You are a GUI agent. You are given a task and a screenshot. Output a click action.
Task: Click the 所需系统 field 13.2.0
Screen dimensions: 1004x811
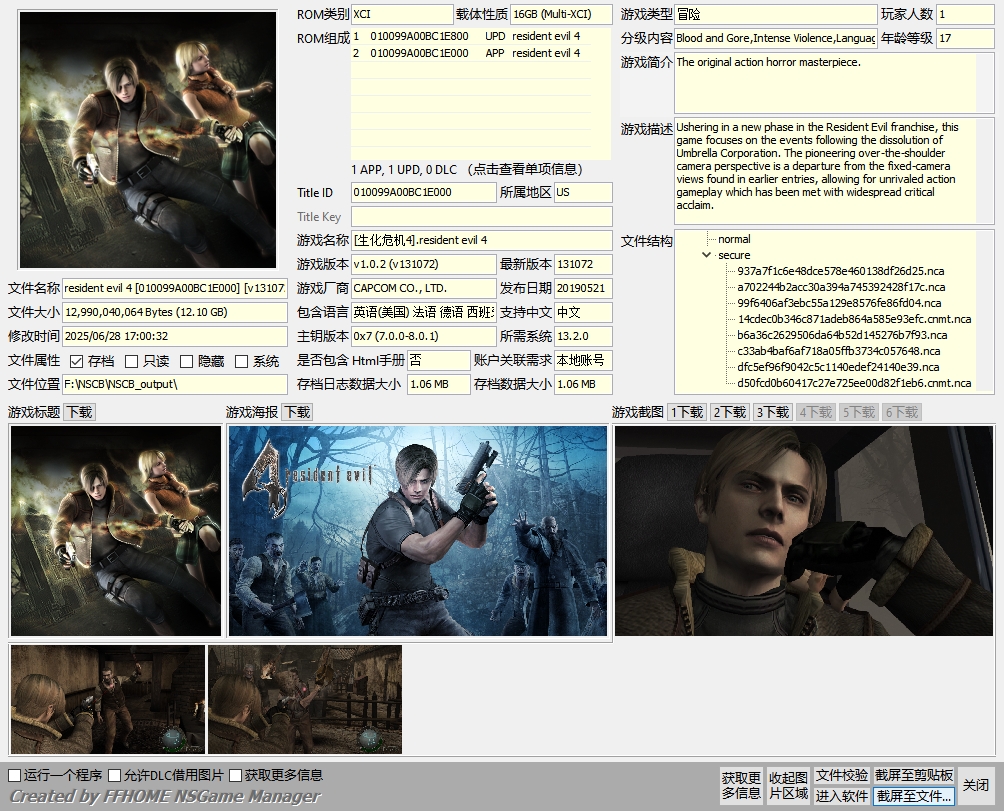click(x=583, y=337)
